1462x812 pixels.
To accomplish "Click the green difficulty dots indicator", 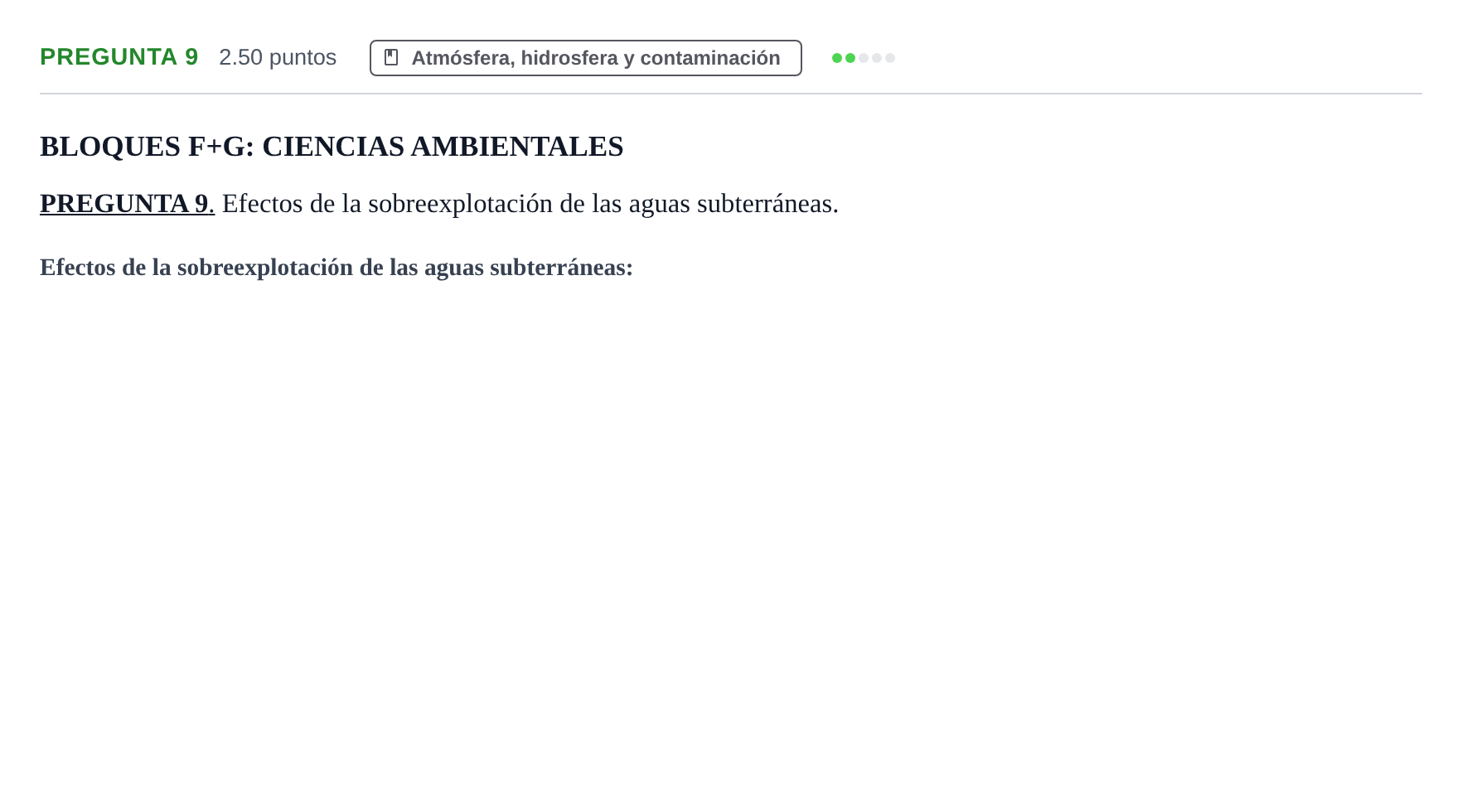I will [863, 58].
